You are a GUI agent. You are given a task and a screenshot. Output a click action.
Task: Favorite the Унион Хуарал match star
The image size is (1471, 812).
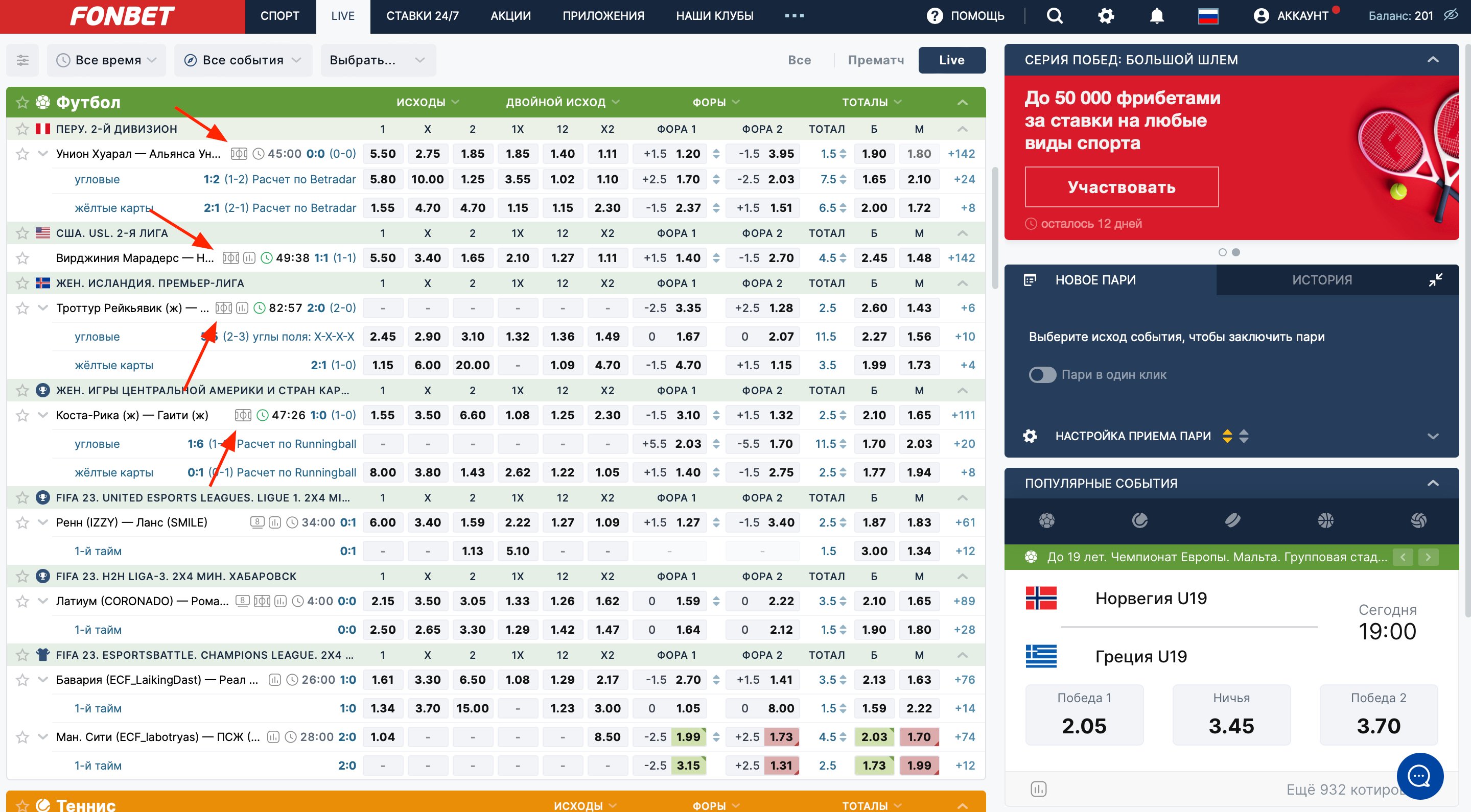tap(22, 154)
